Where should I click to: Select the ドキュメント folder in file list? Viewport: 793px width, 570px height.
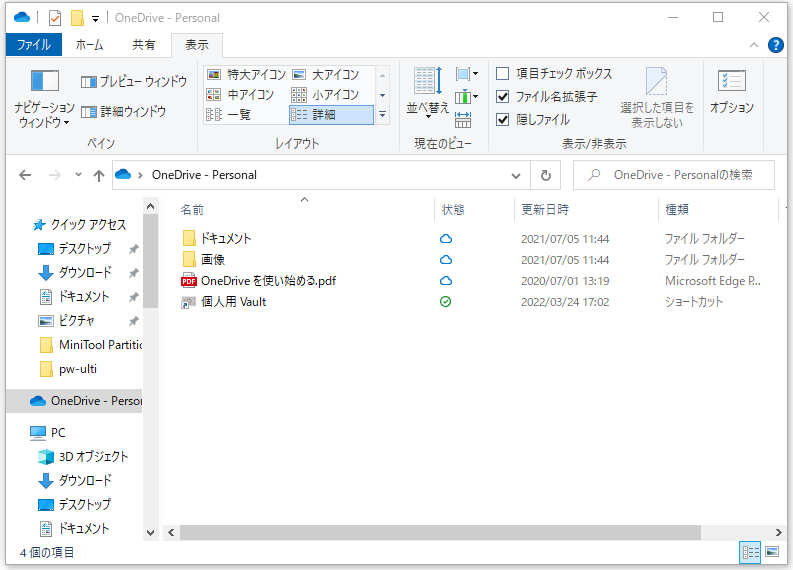pyautogui.click(x=226, y=239)
